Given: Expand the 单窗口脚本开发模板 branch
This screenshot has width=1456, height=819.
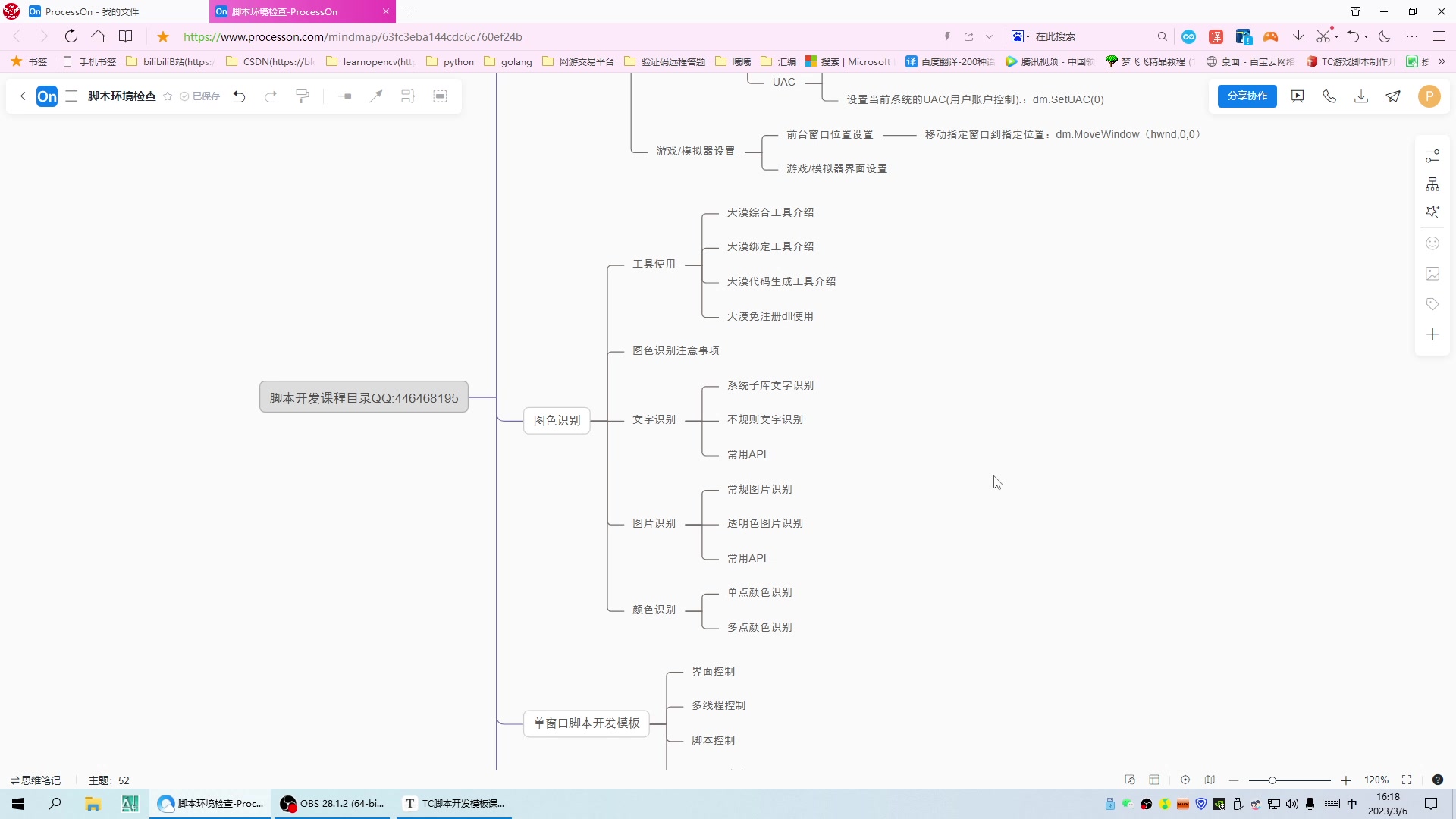Looking at the screenshot, I should click(585, 722).
